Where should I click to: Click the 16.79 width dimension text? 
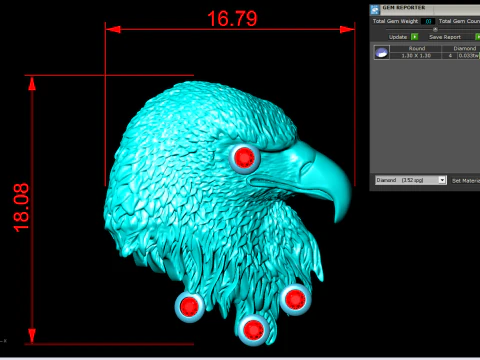pyautogui.click(x=232, y=19)
